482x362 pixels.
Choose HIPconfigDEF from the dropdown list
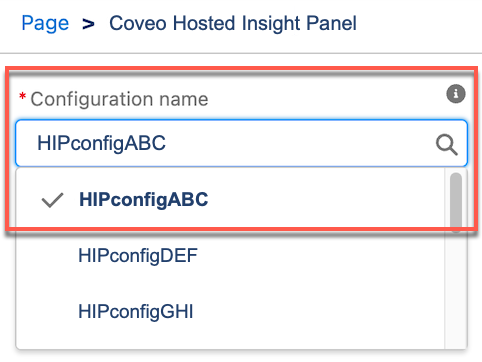tap(230, 256)
